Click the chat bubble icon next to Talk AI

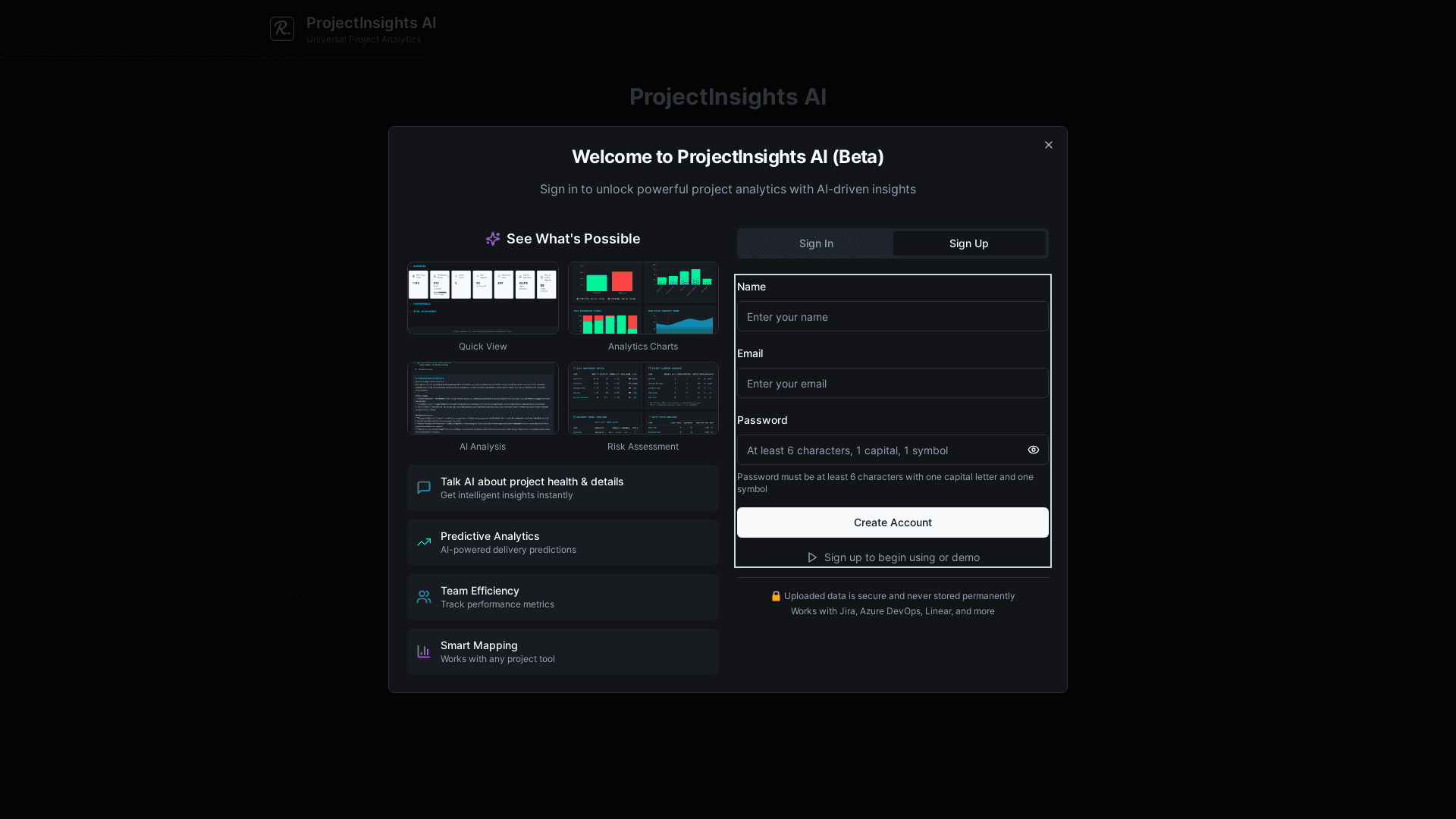423,487
